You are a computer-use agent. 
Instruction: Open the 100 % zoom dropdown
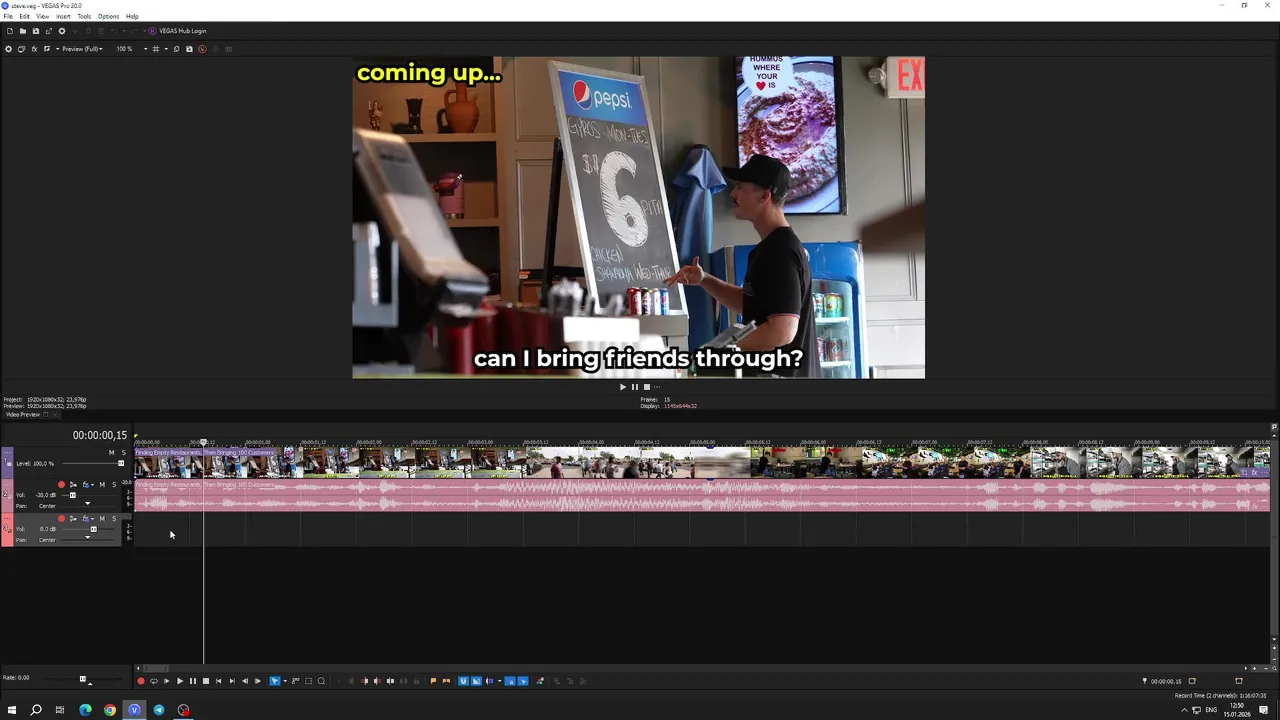145,49
